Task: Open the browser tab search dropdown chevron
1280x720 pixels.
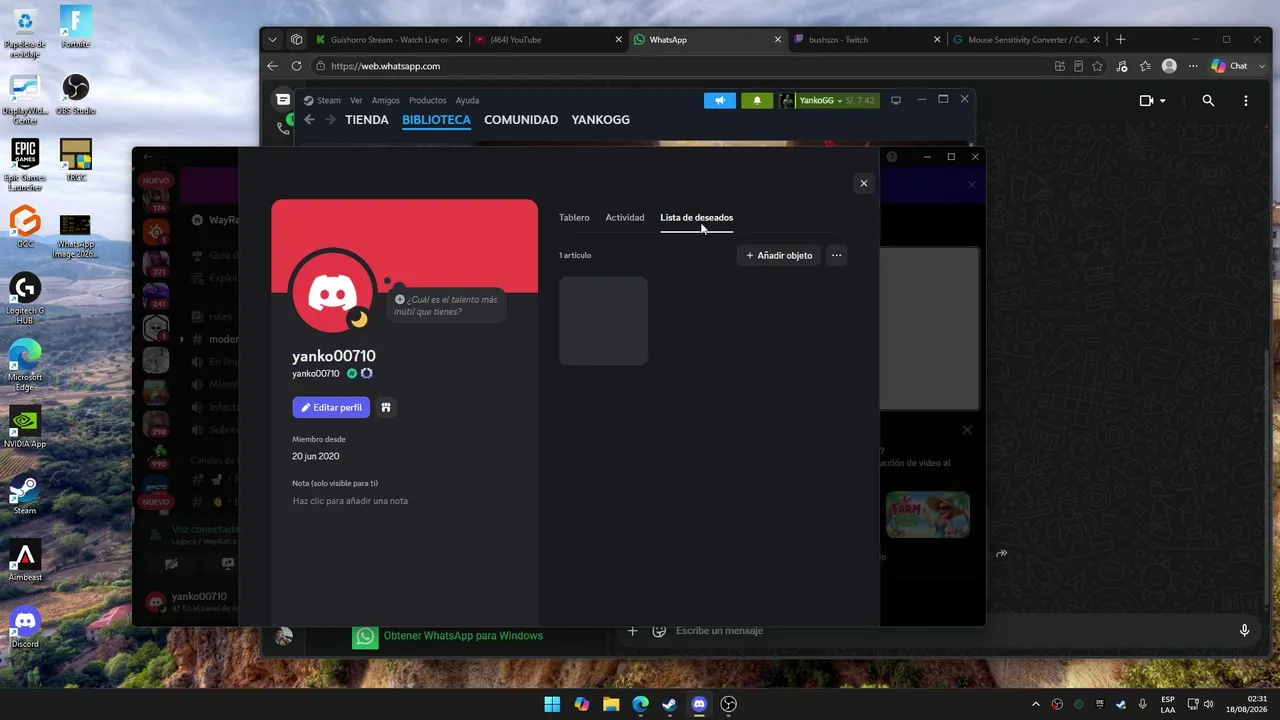Action: (272, 40)
